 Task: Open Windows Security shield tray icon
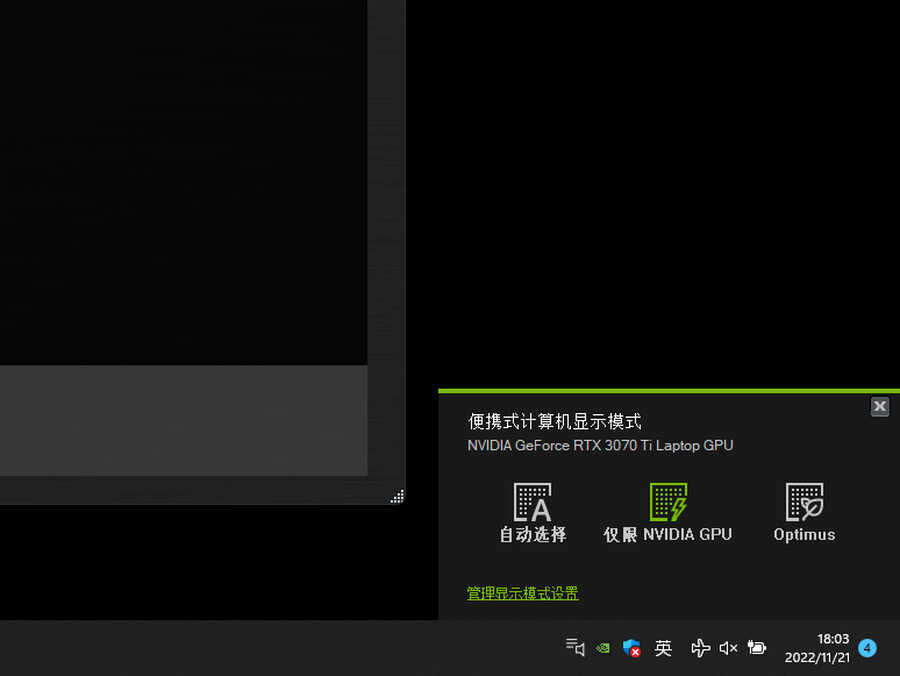pyautogui.click(x=632, y=648)
